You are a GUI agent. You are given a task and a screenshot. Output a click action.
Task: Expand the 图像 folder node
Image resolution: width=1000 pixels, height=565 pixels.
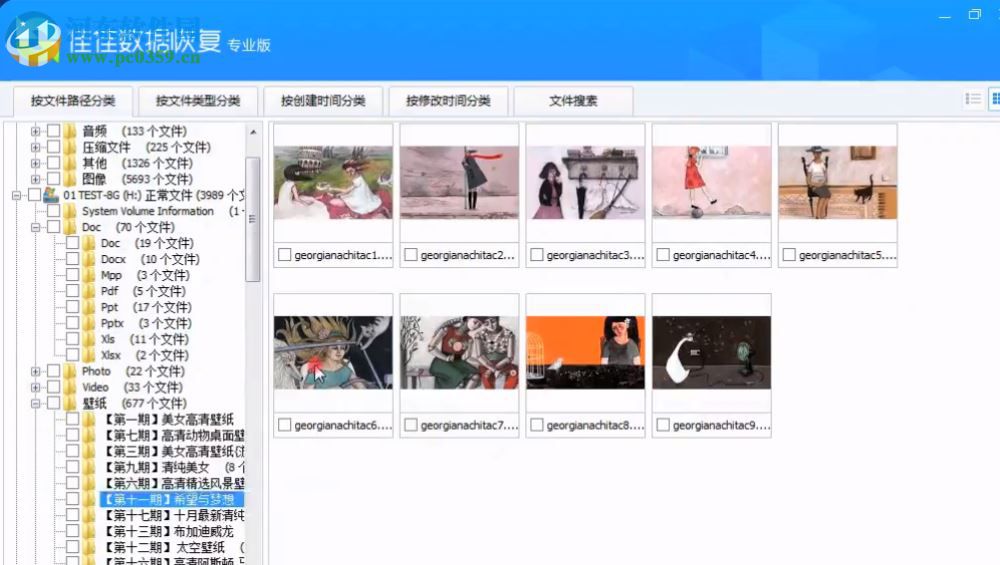(36, 179)
